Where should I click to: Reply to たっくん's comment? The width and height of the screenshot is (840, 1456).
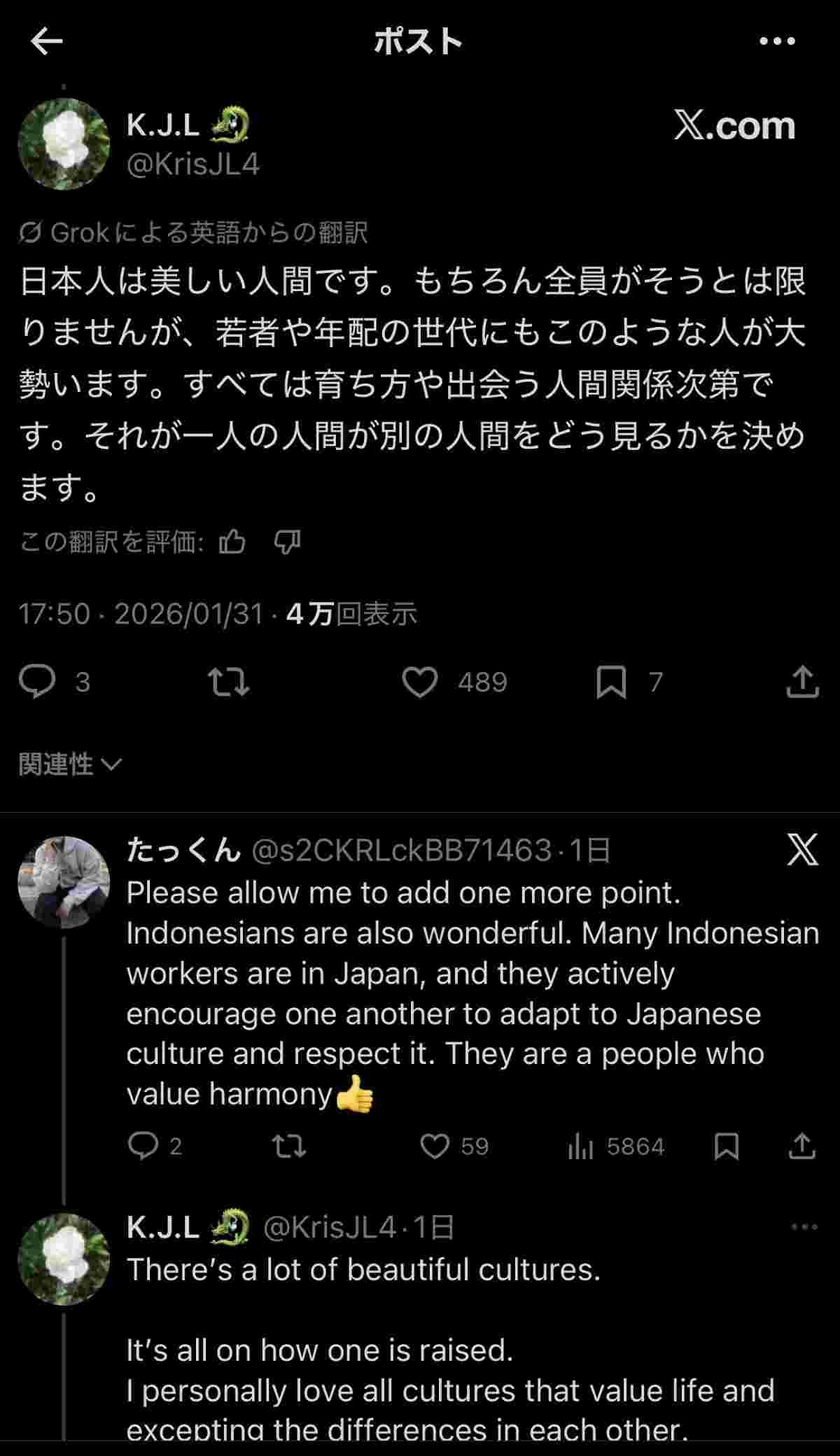(x=143, y=1146)
